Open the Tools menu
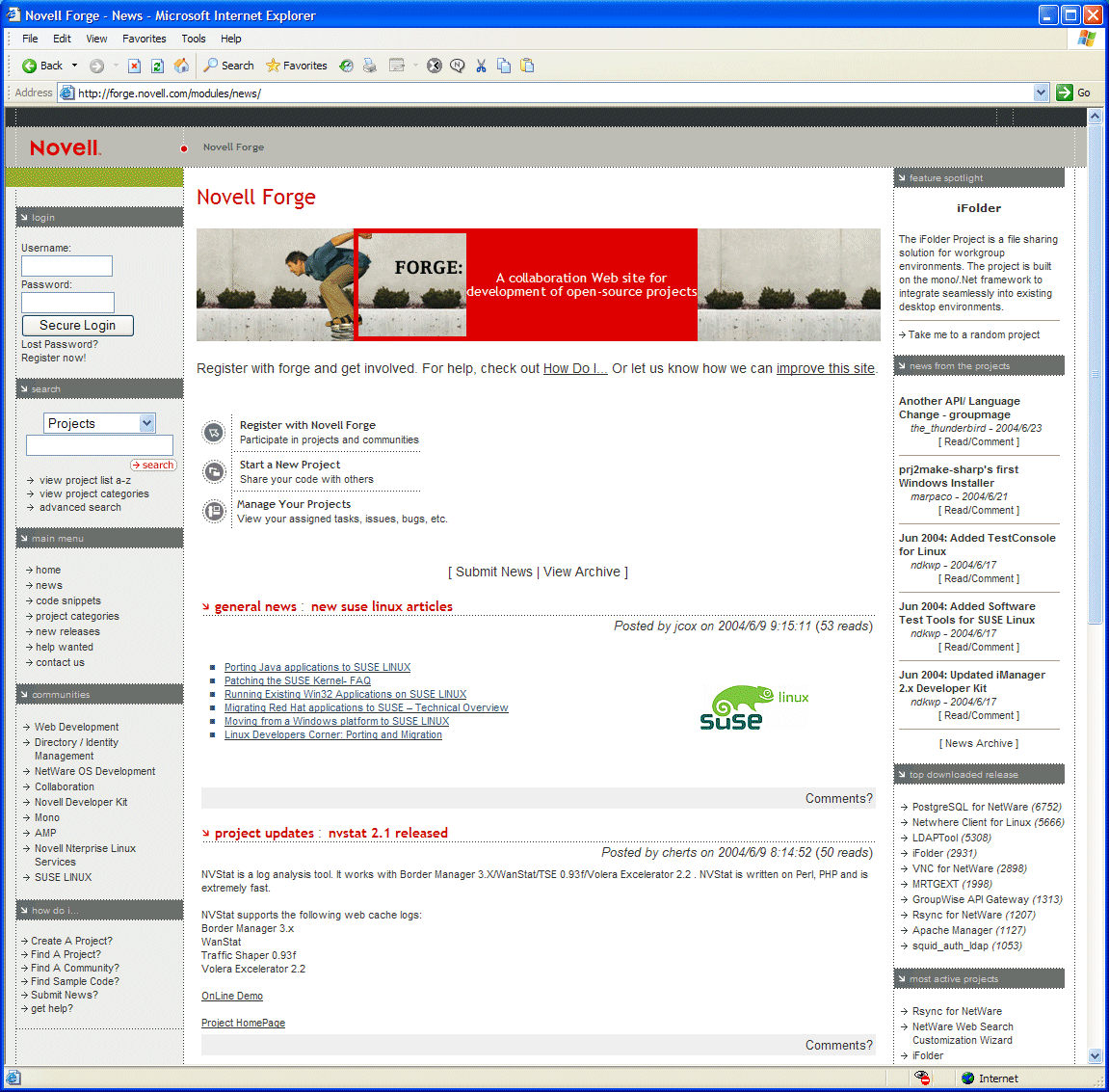This screenshot has width=1109, height=1092. click(x=193, y=39)
